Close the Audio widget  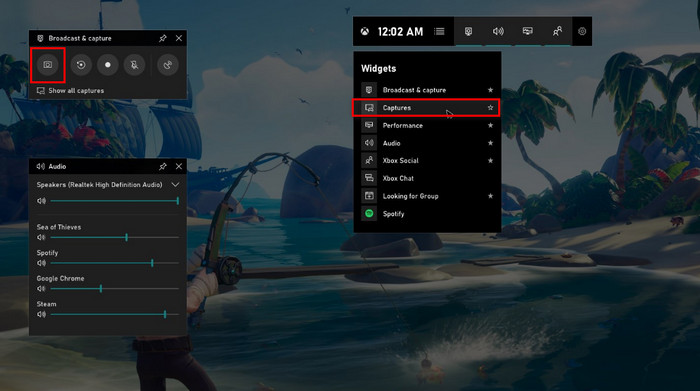(x=179, y=166)
